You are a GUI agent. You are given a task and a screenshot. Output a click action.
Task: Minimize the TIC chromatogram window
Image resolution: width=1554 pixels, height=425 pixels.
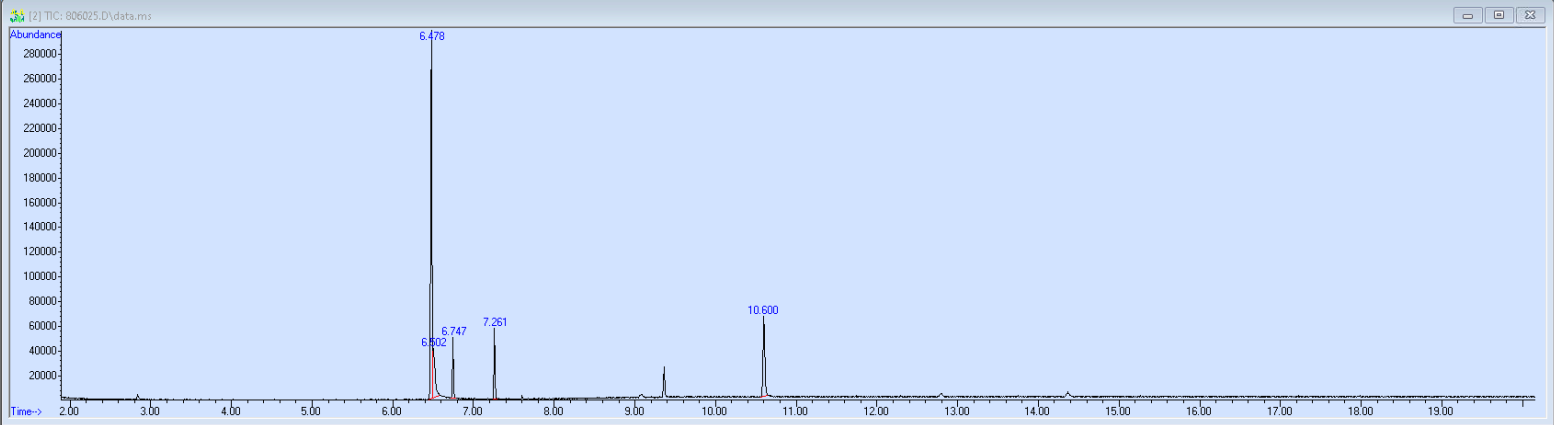[1469, 15]
